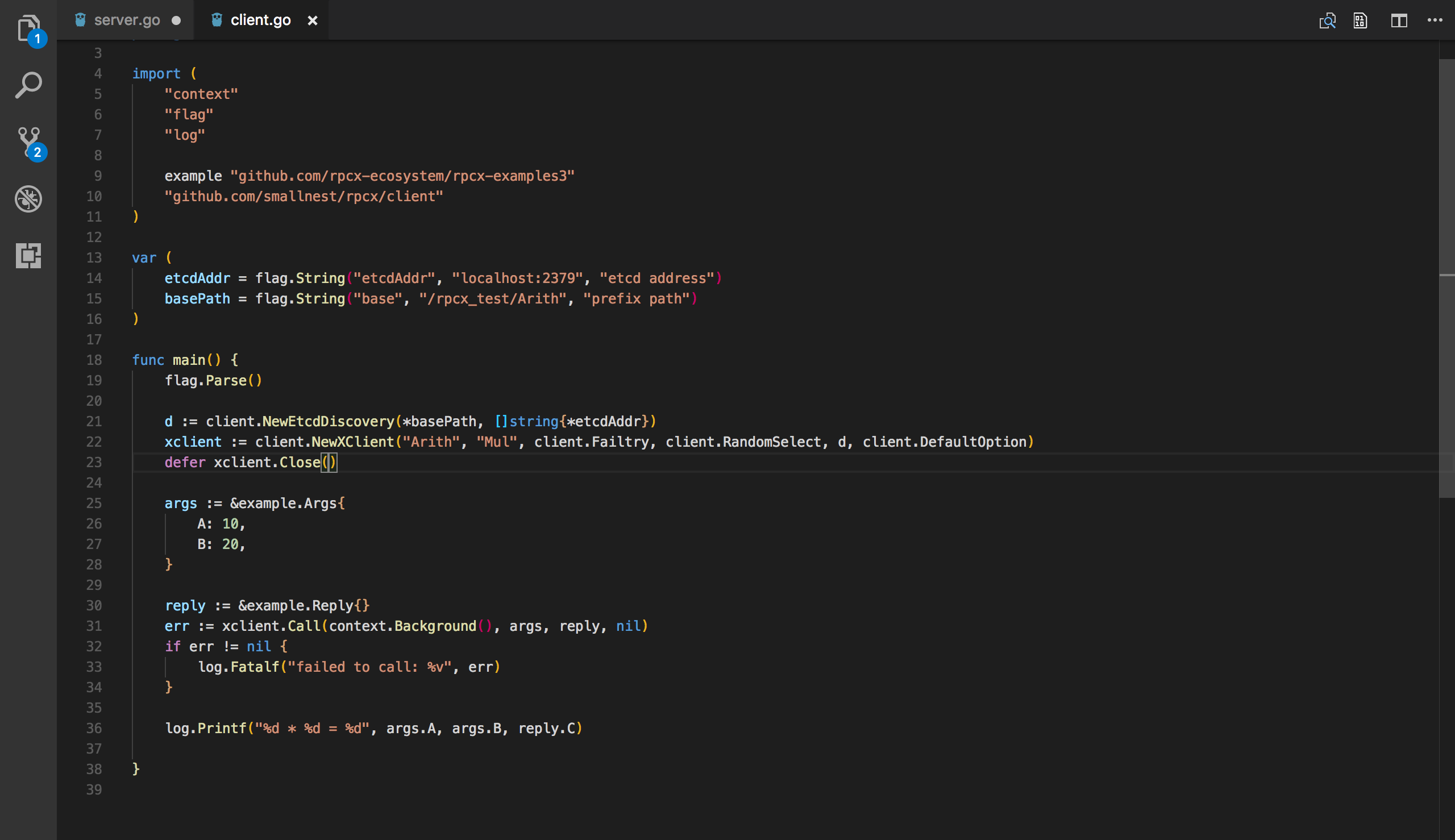Click the find-in-file icon top right
The height and width of the screenshot is (840, 1455).
tap(1327, 21)
